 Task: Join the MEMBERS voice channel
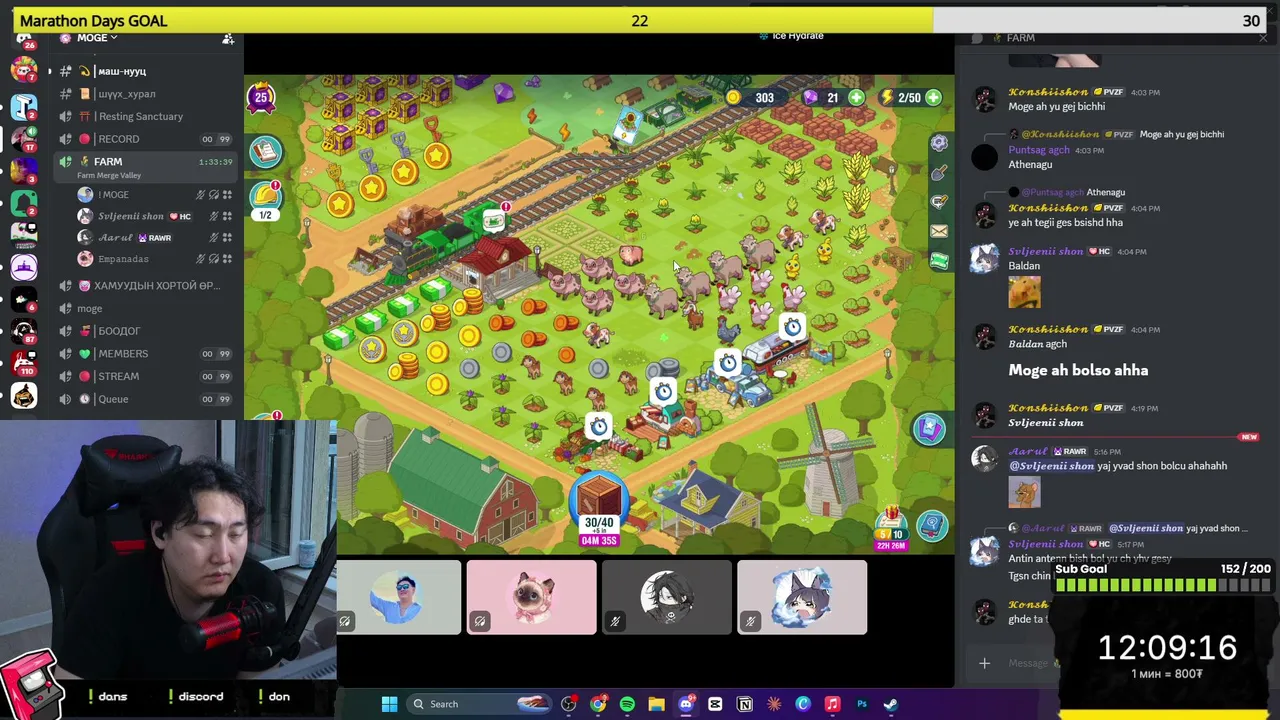146,354
